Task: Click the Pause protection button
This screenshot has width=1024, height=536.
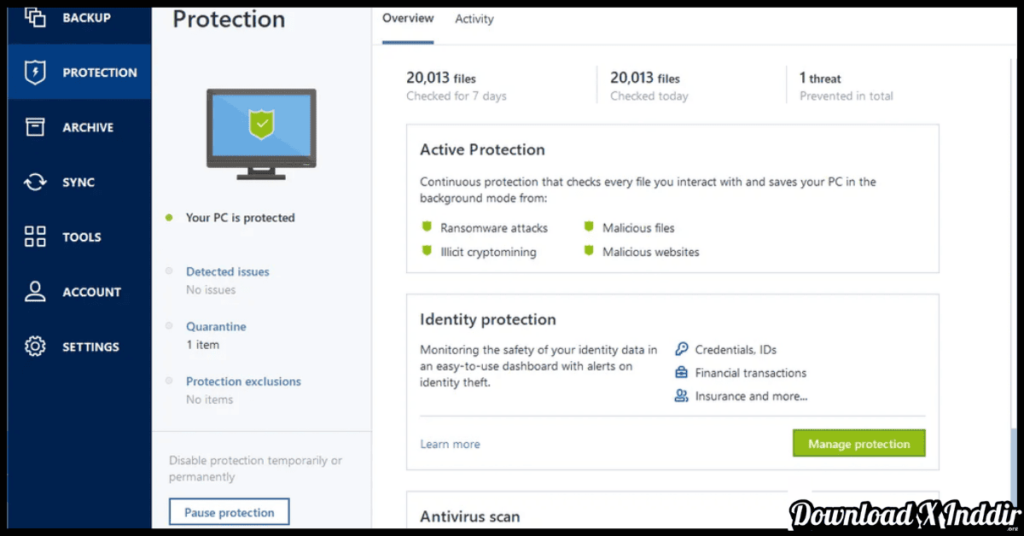Action: pyautogui.click(x=229, y=512)
